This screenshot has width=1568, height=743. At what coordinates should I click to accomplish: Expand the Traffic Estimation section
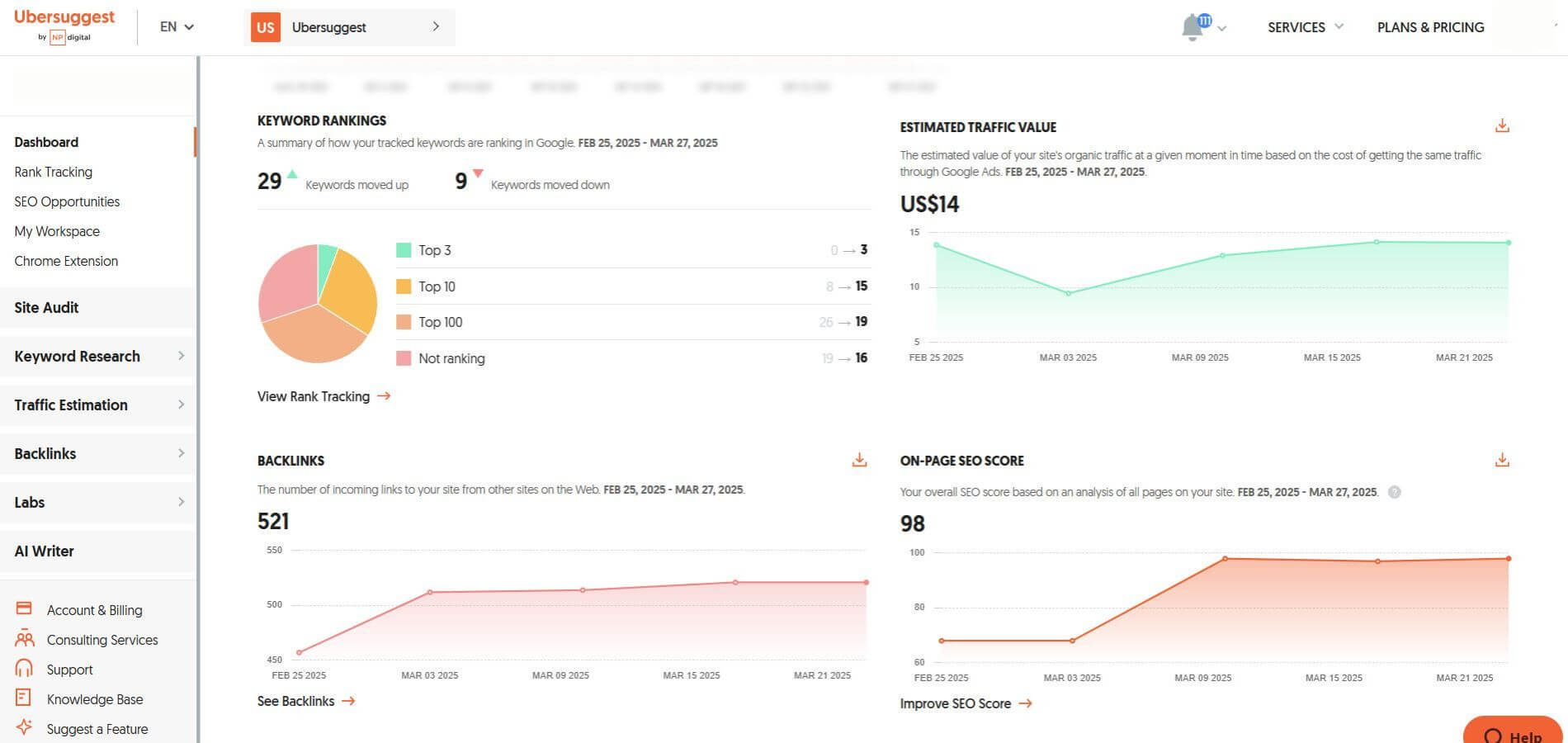pyautogui.click(x=98, y=405)
